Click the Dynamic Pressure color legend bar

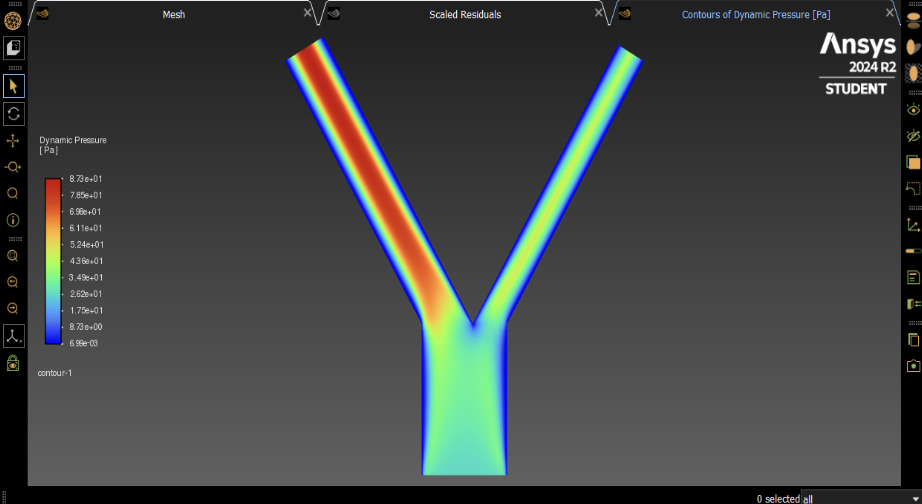[x=52, y=260]
